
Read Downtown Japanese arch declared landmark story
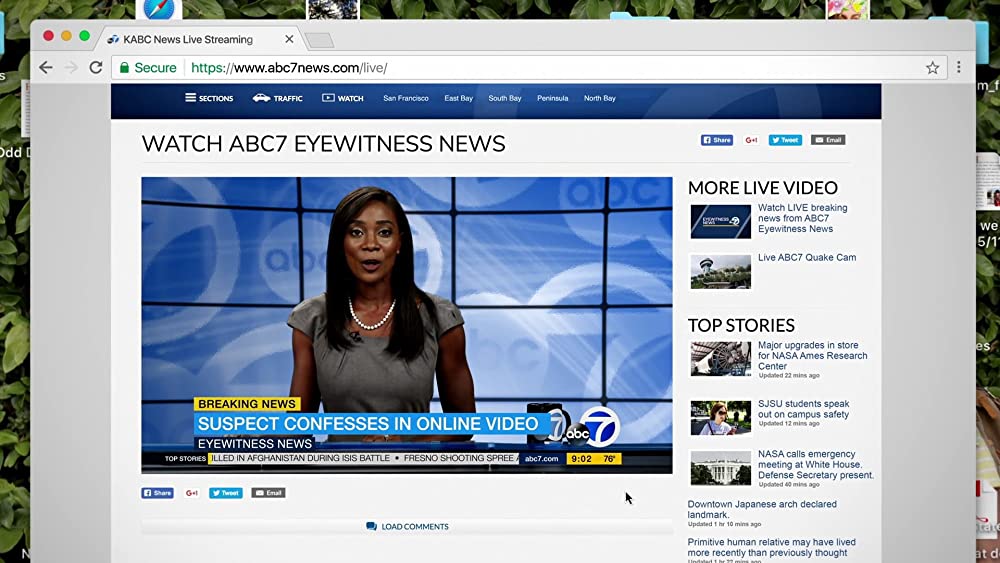[762, 509]
